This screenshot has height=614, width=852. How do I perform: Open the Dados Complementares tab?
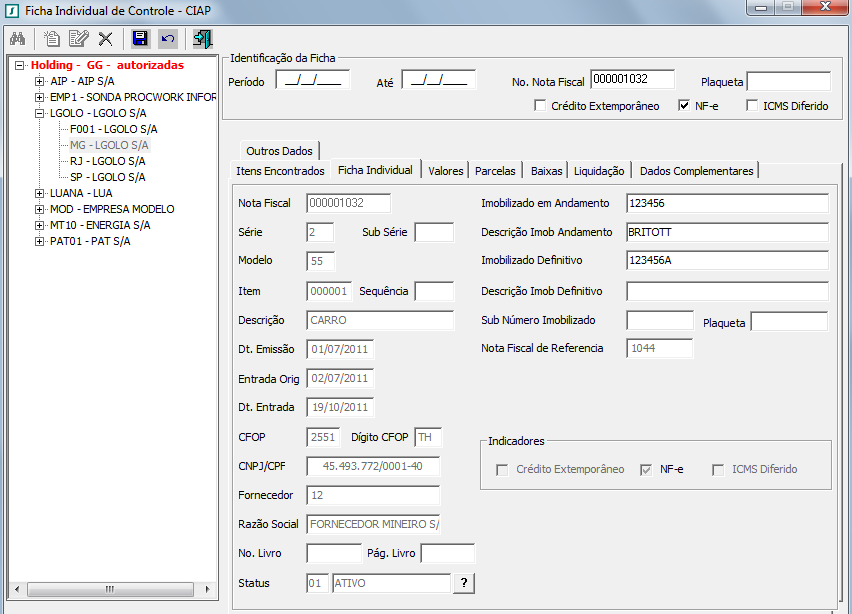[x=696, y=171]
